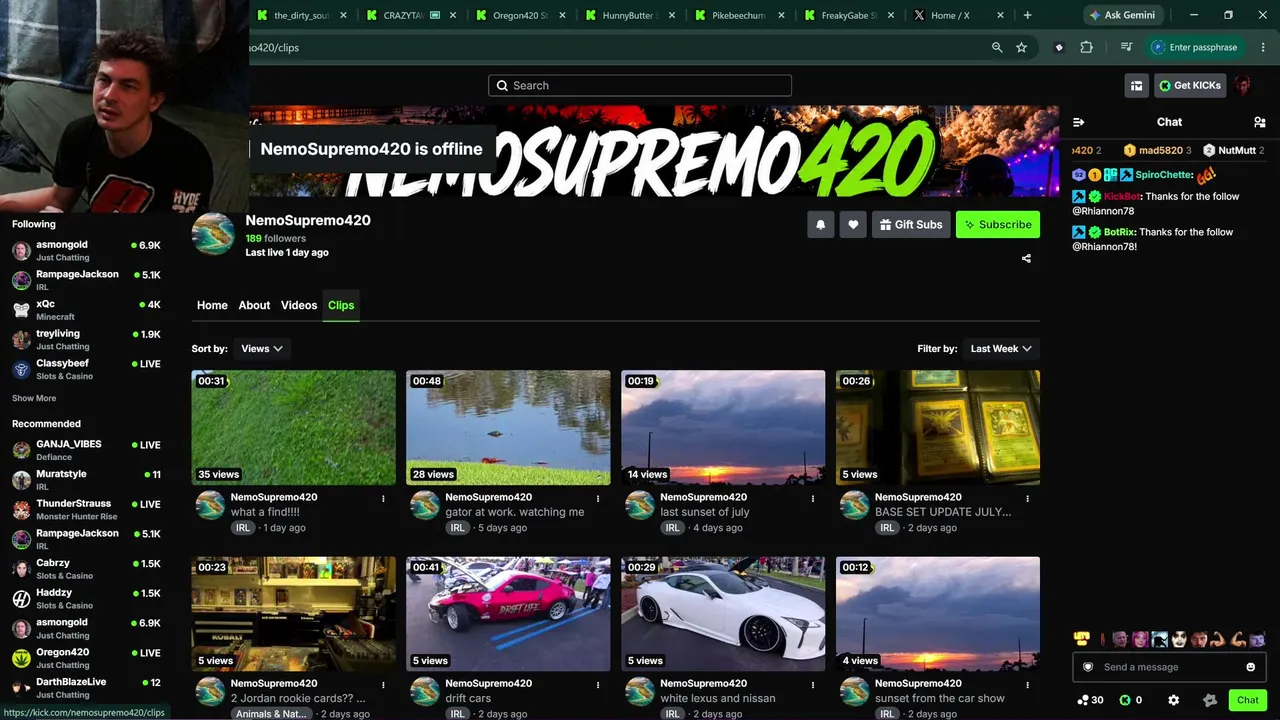Click the IRL tag under 'drift cars'

pos(457,714)
